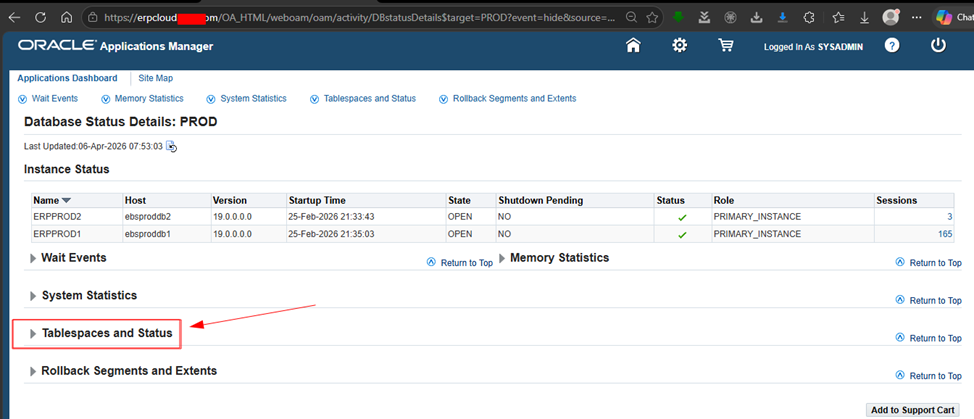974x419 pixels.
Task: Open the settings gear icon in header
Action: pyautogui.click(x=680, y=46)
